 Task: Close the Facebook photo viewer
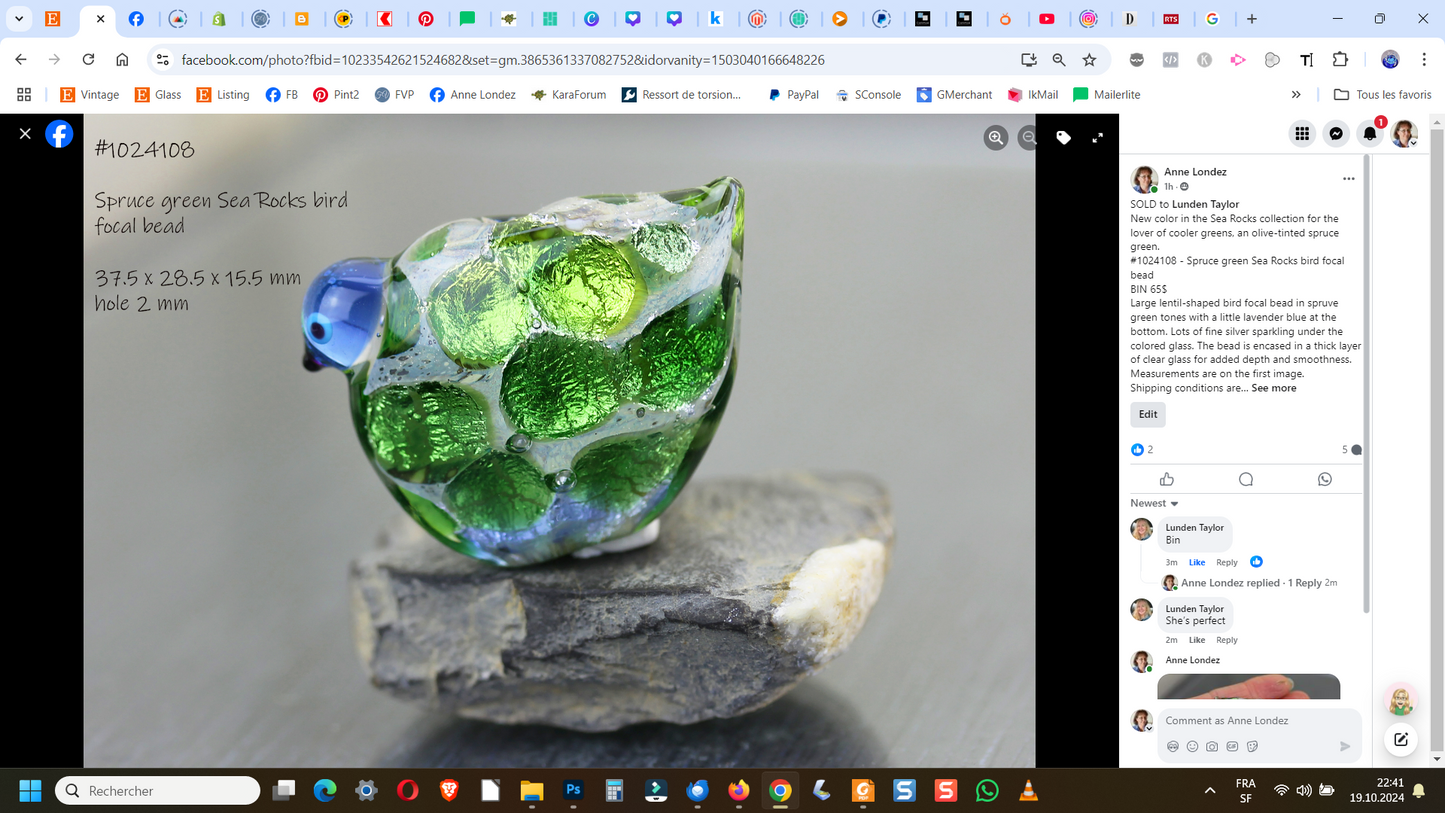(x=25, y=134)
